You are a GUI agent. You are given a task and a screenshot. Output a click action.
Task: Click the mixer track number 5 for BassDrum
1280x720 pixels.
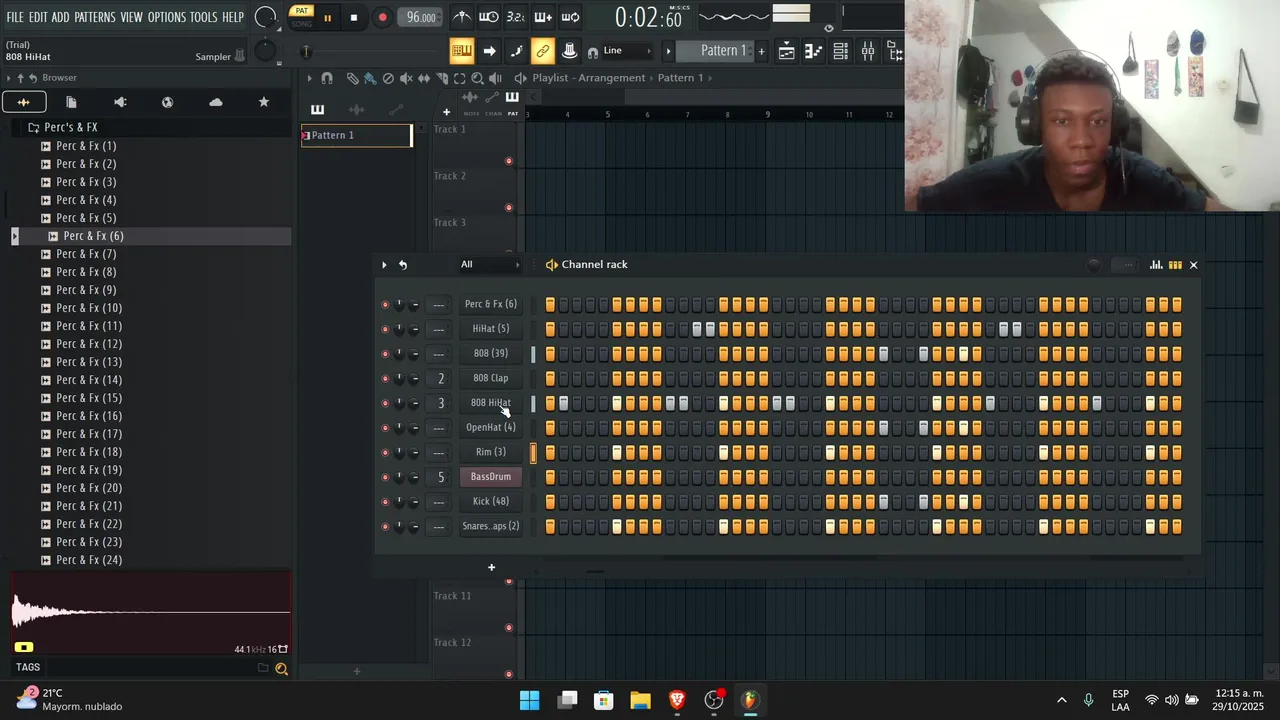click(x=440, y=477)
